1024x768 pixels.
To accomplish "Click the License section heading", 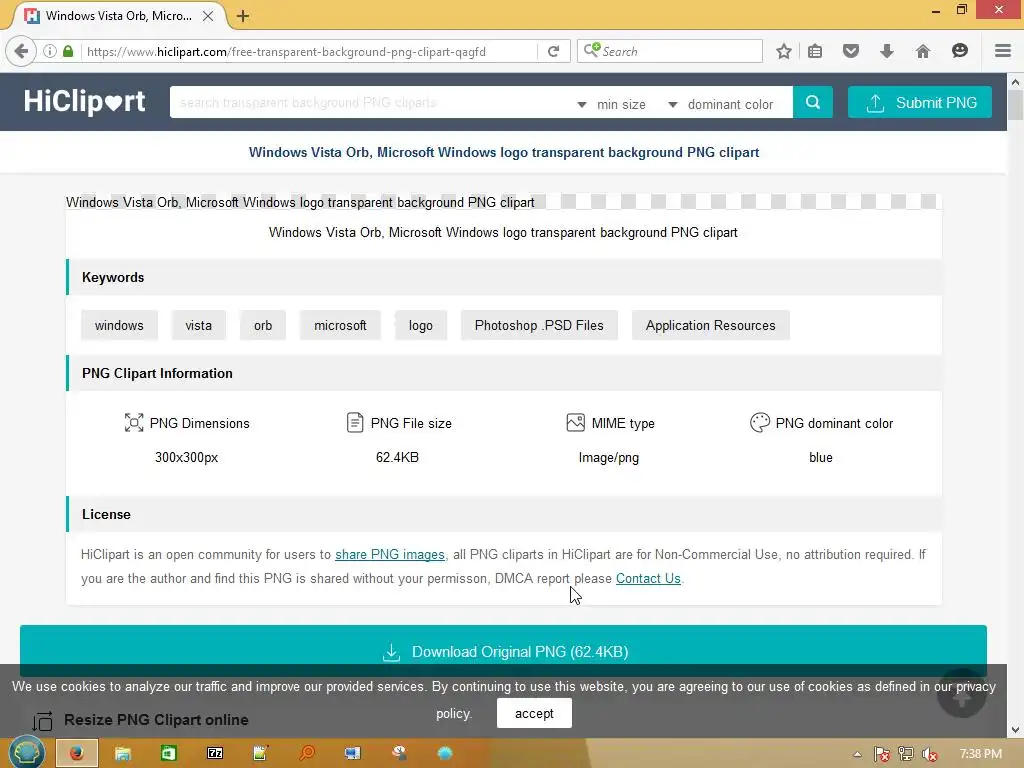I will point(106,514).
